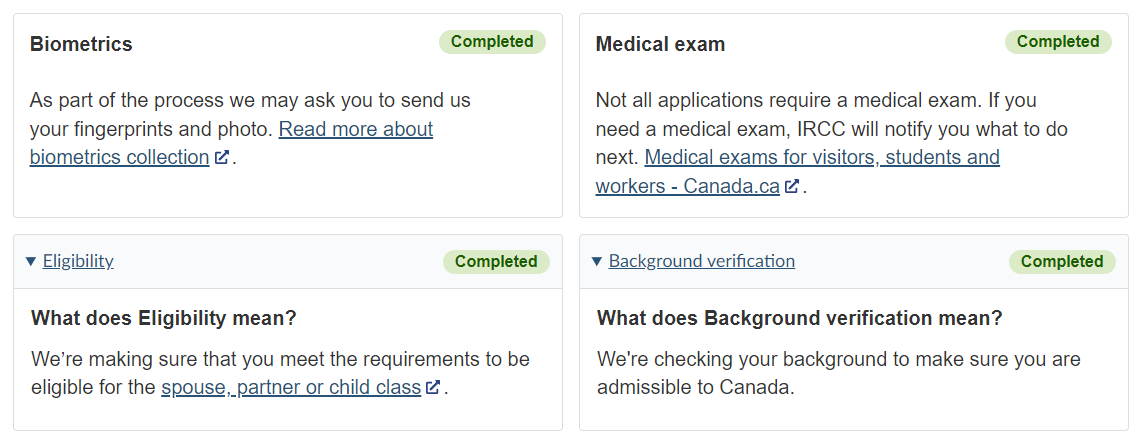Click 'workers - Canada.ca' link text
Viewport: 1139px width, 440px height.
[688, 187]
